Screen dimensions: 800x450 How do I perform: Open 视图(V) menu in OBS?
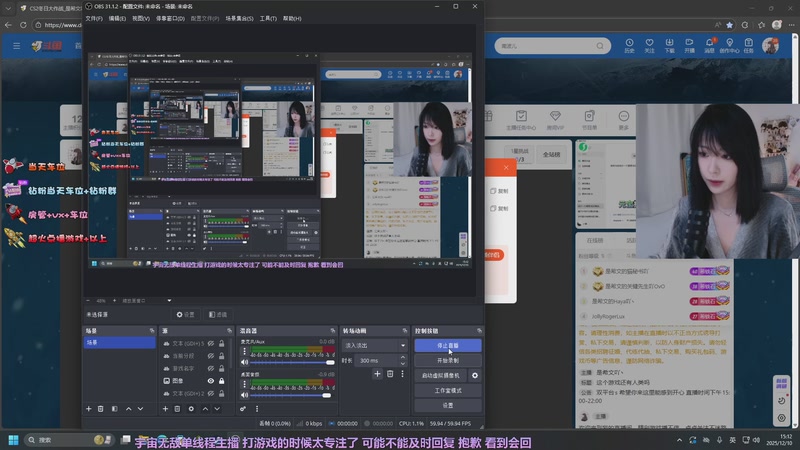[141, 18]
